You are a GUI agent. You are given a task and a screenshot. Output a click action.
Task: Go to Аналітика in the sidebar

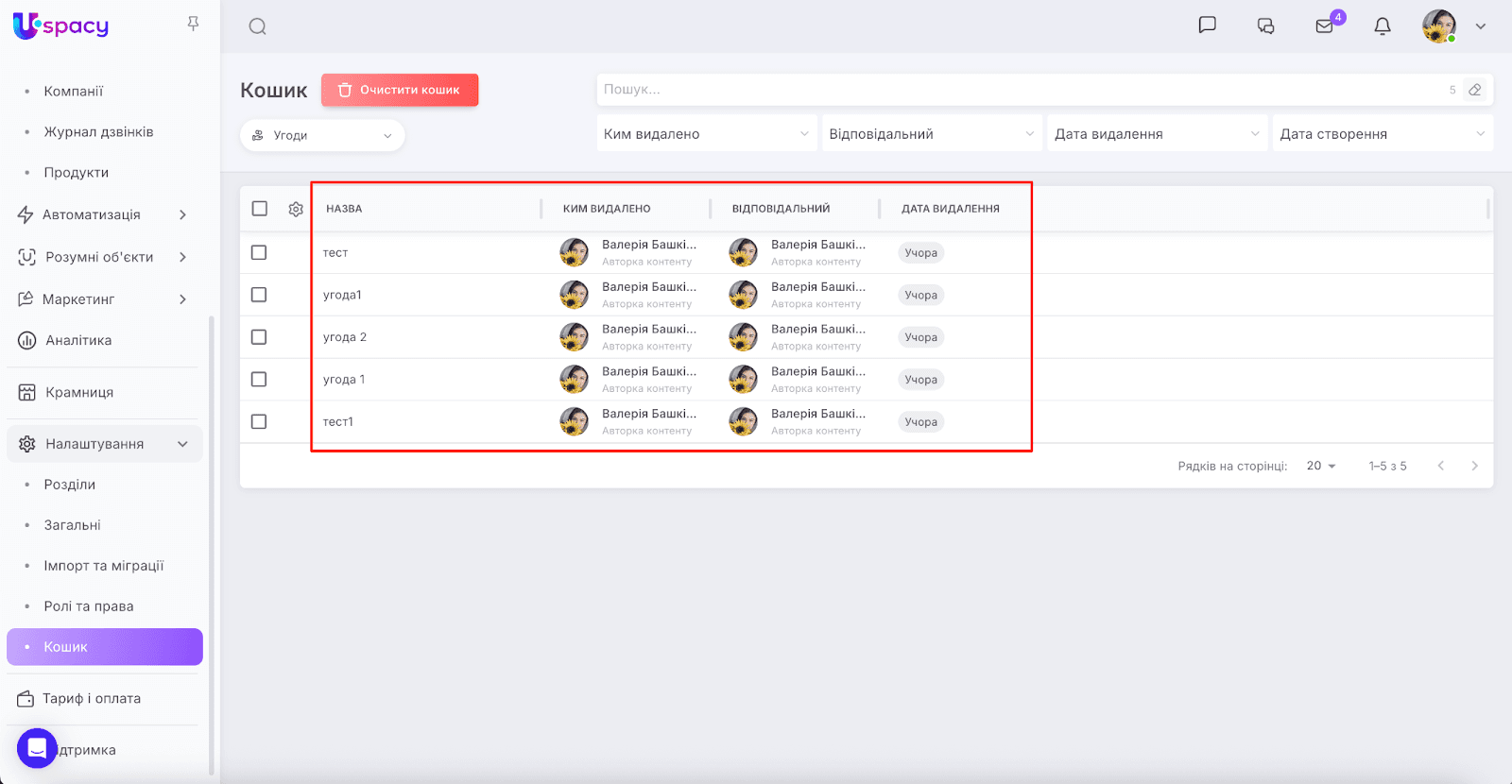pos(78,340)
